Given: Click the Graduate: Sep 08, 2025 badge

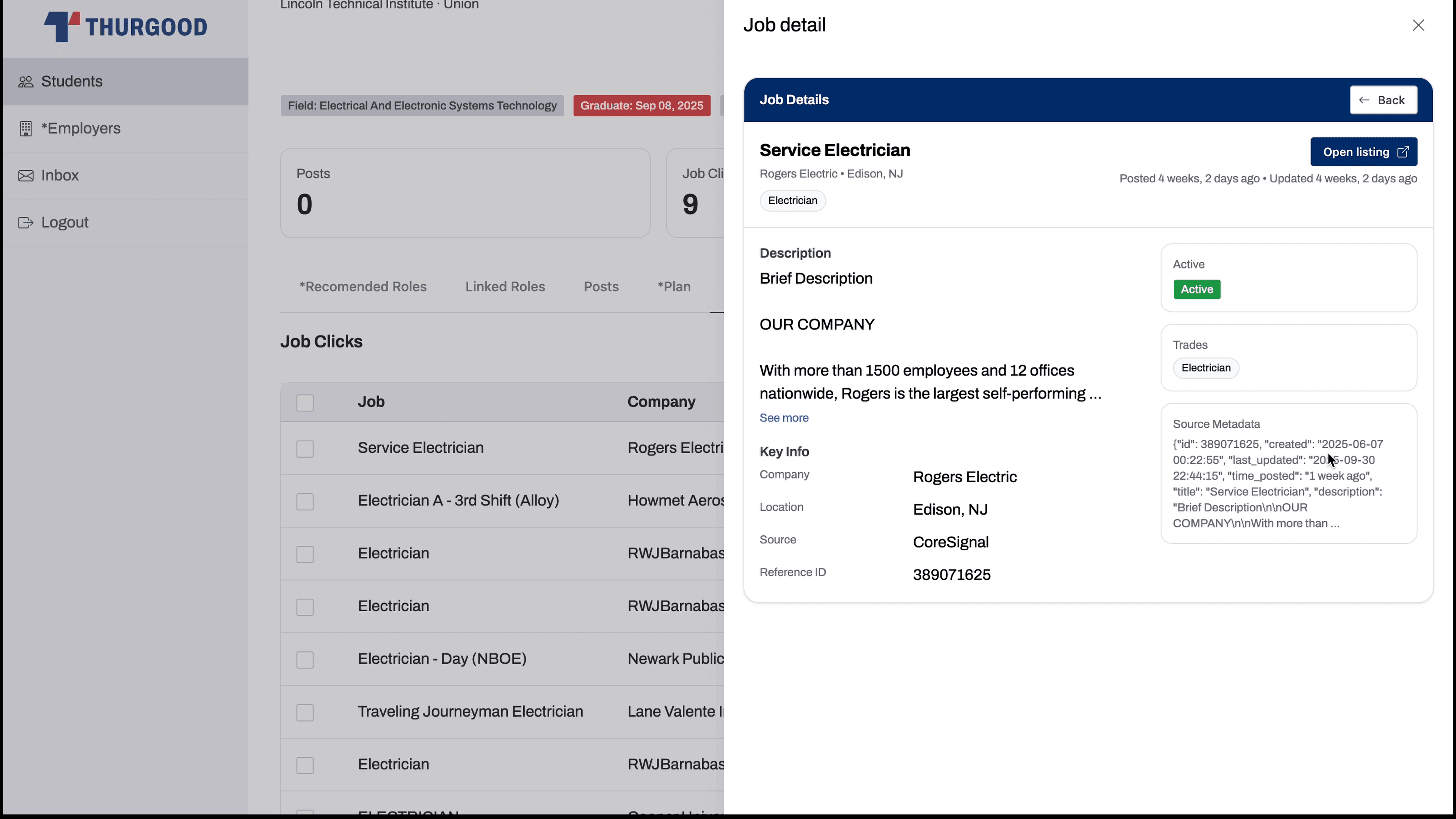Looking at the screenshot, I should pyautogui.click(x=642, y=106).
